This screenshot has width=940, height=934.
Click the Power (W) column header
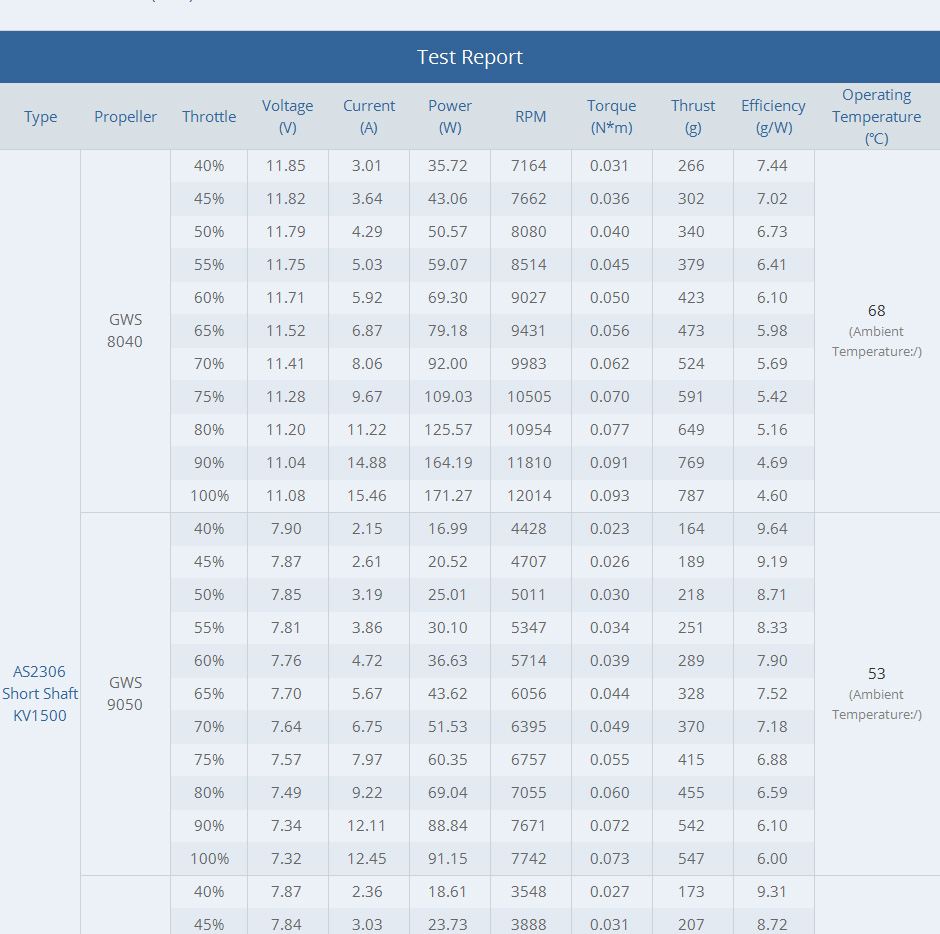(450, 117)
